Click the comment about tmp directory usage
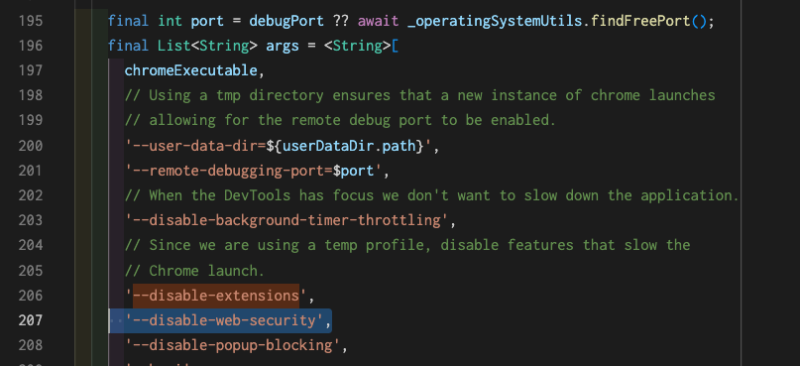800x366 pixels. coord(420,95)
